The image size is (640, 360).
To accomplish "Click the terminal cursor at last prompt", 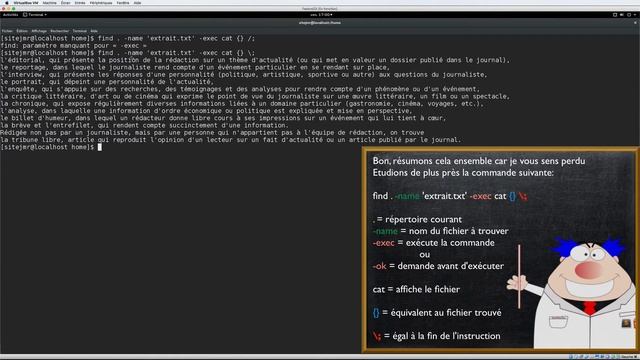I will coord(100,147).
